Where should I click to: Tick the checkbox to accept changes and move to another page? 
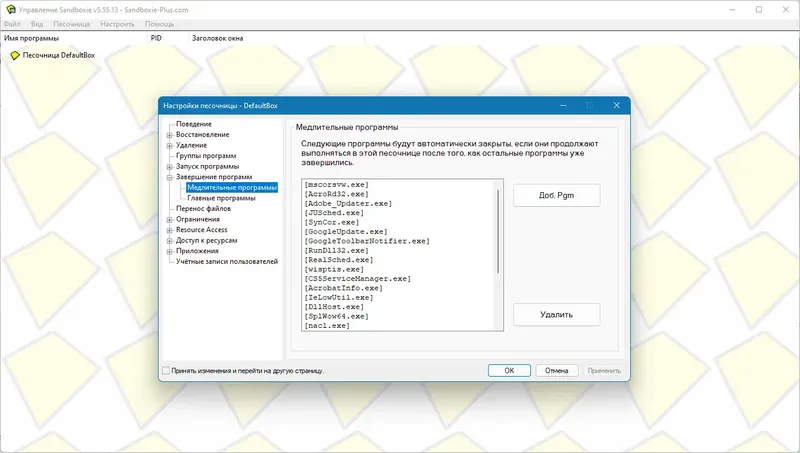pyautogui.click(x=166, y=370)
